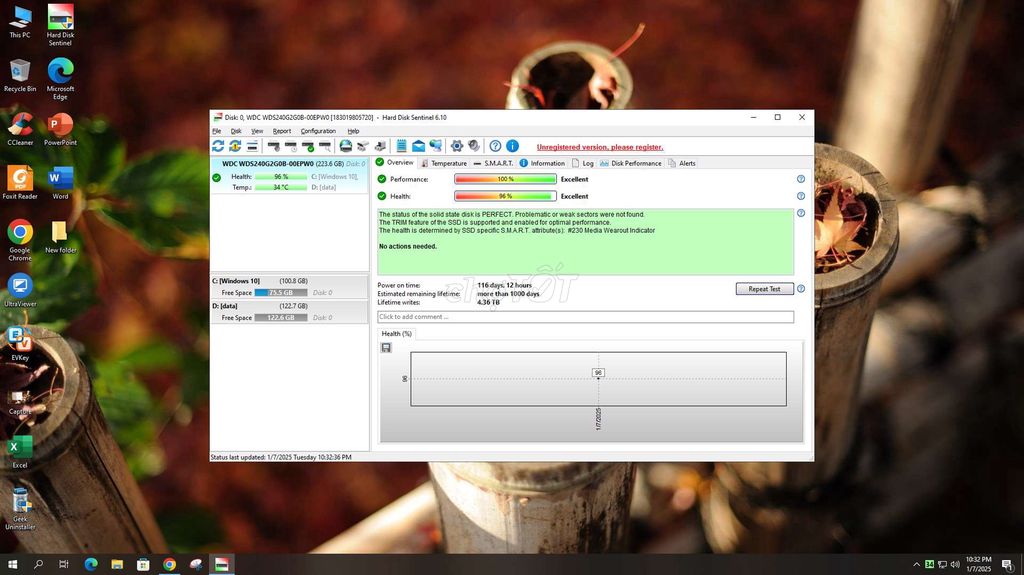Image resolution: width=1024 pixels, height=575 pixels.
Task: Click the help icon beside Performance rating
Action: pos(801,179)
